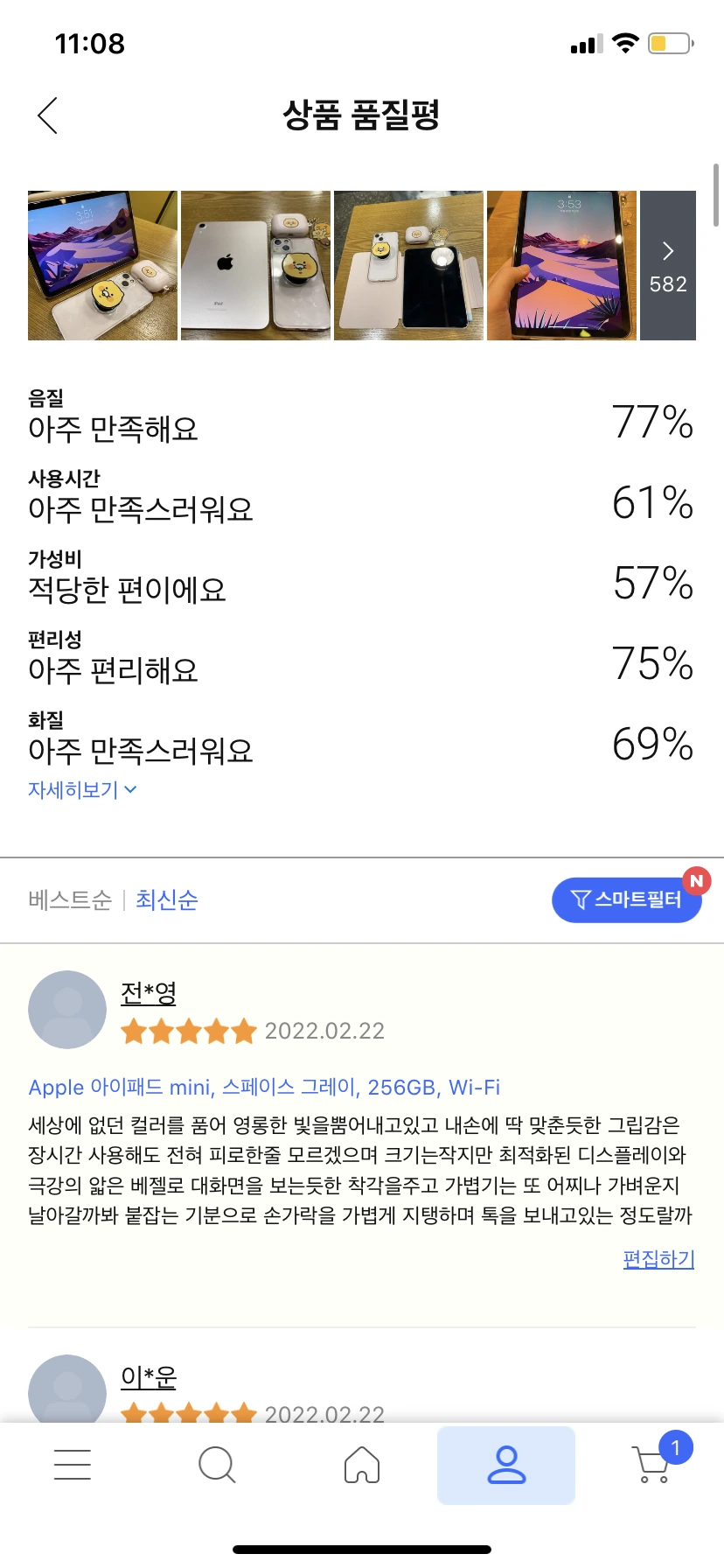Viewport: 724px width, 1568px height.
Task: Open the 스마트필터 filter
Action: [627, 899]
